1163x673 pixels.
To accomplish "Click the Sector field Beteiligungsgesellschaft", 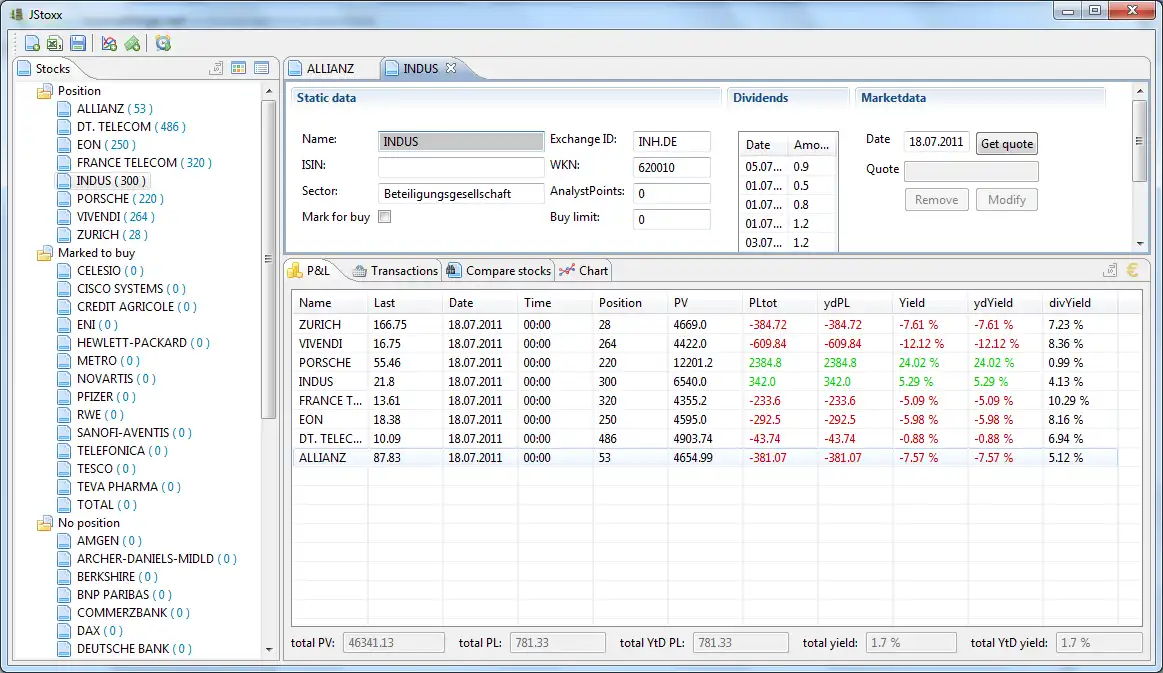I will click(461, 194).
